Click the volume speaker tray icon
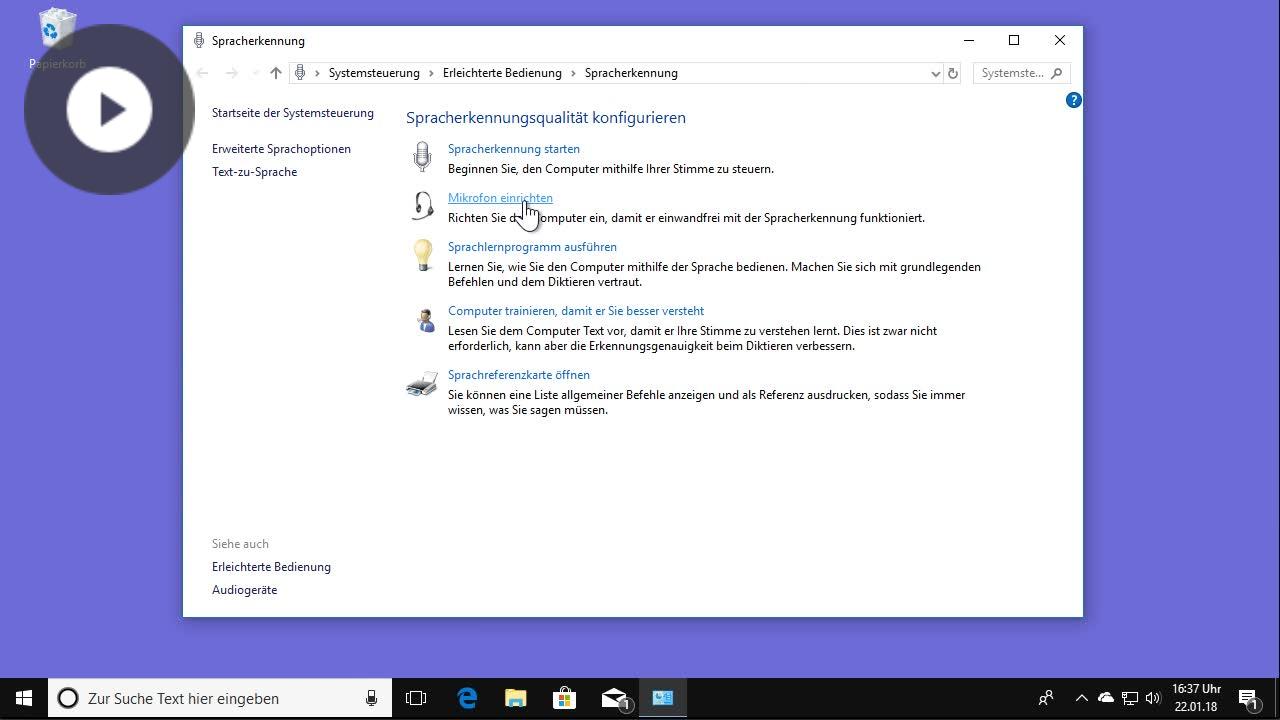The image size is (1280, 720). click(x=1153, y=698)
